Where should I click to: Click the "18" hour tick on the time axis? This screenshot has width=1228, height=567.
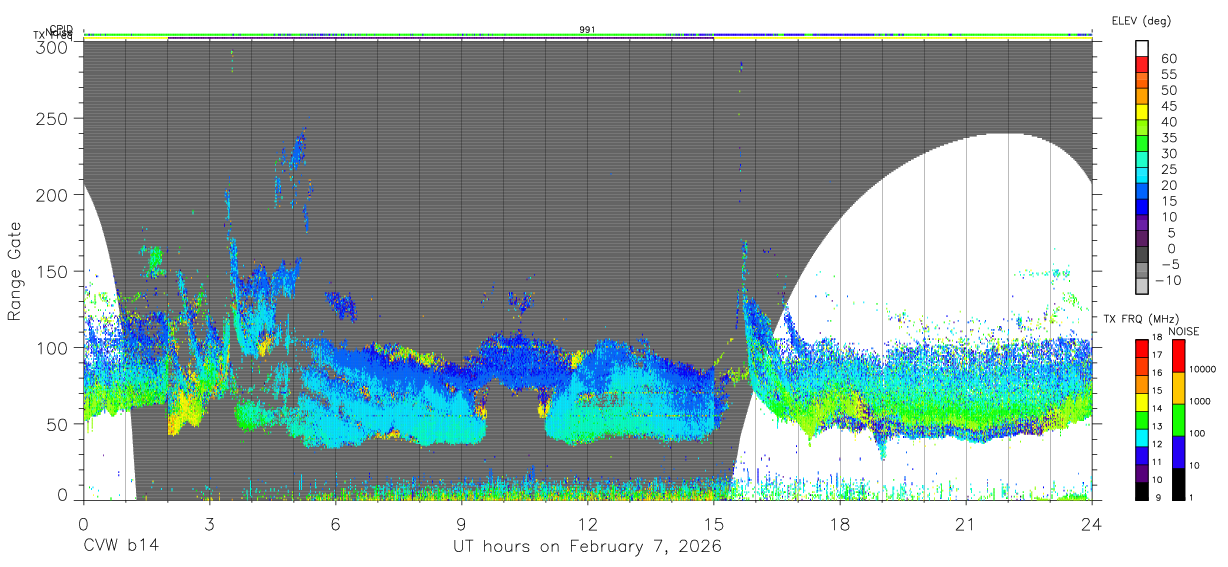840,523
